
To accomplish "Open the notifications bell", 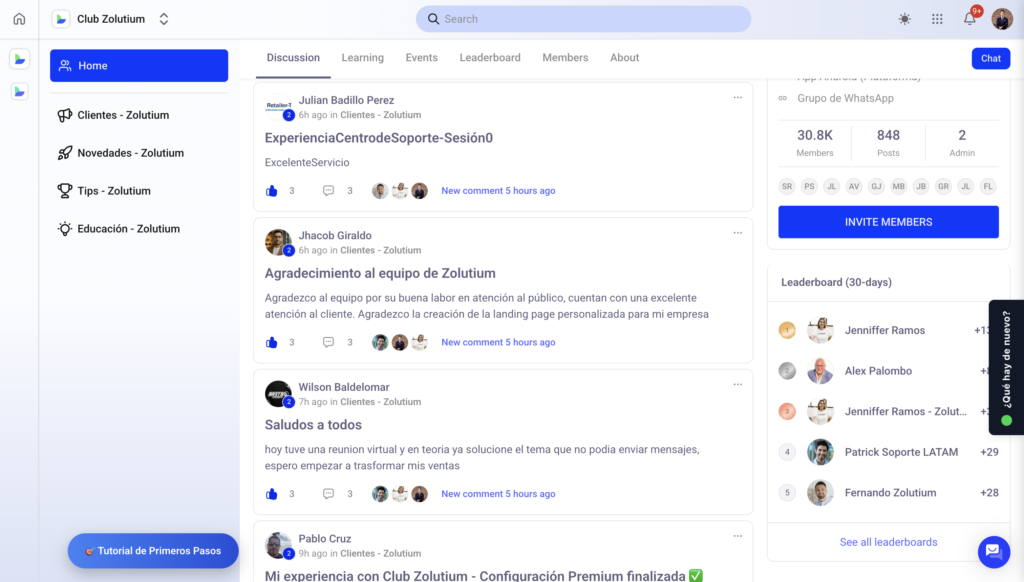I will (969, 19).
